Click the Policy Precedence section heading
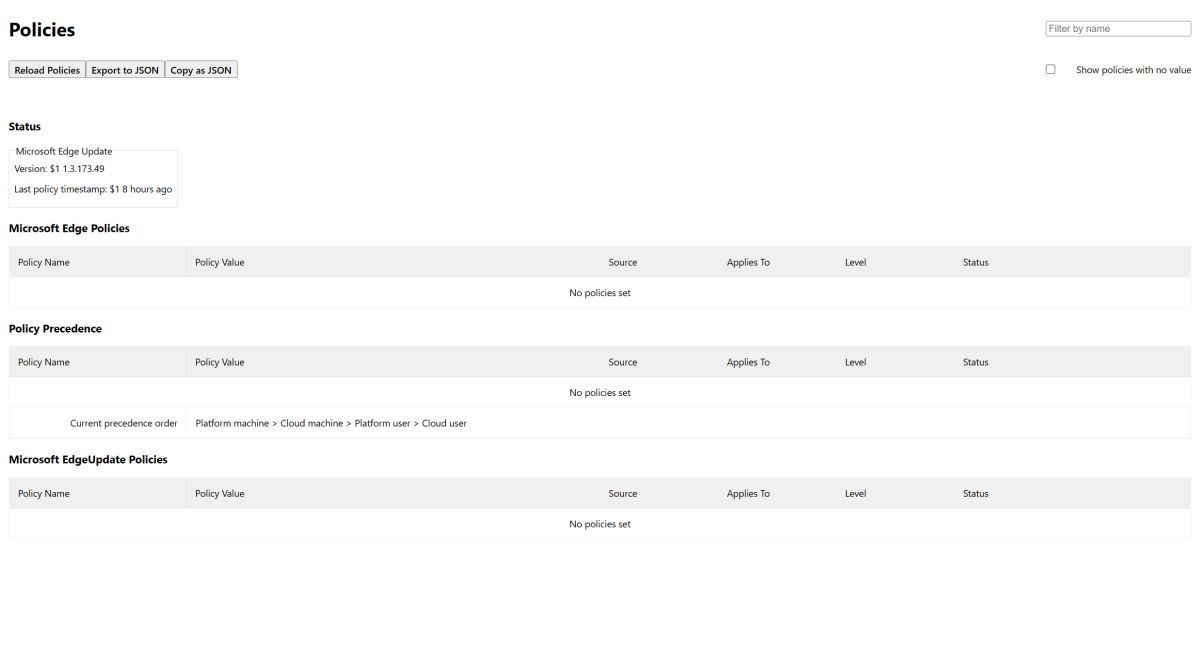This screenshot has height=665, width=1200. 55,329
